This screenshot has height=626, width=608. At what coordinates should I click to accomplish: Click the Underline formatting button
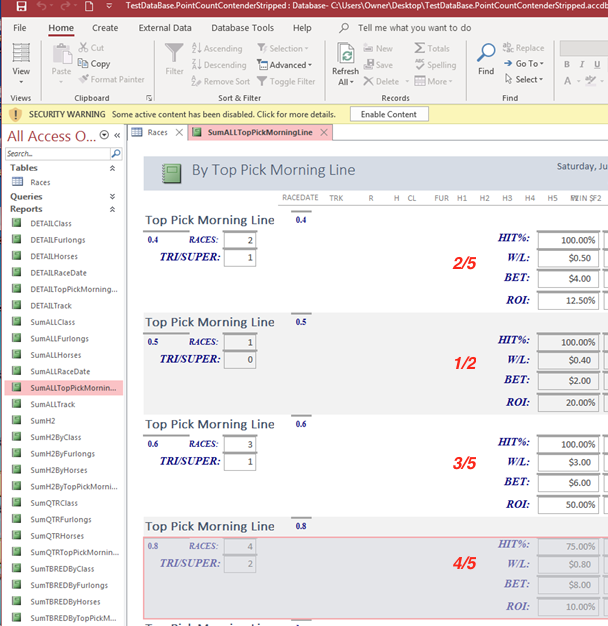pyautogui.click(x=597, y=64)
